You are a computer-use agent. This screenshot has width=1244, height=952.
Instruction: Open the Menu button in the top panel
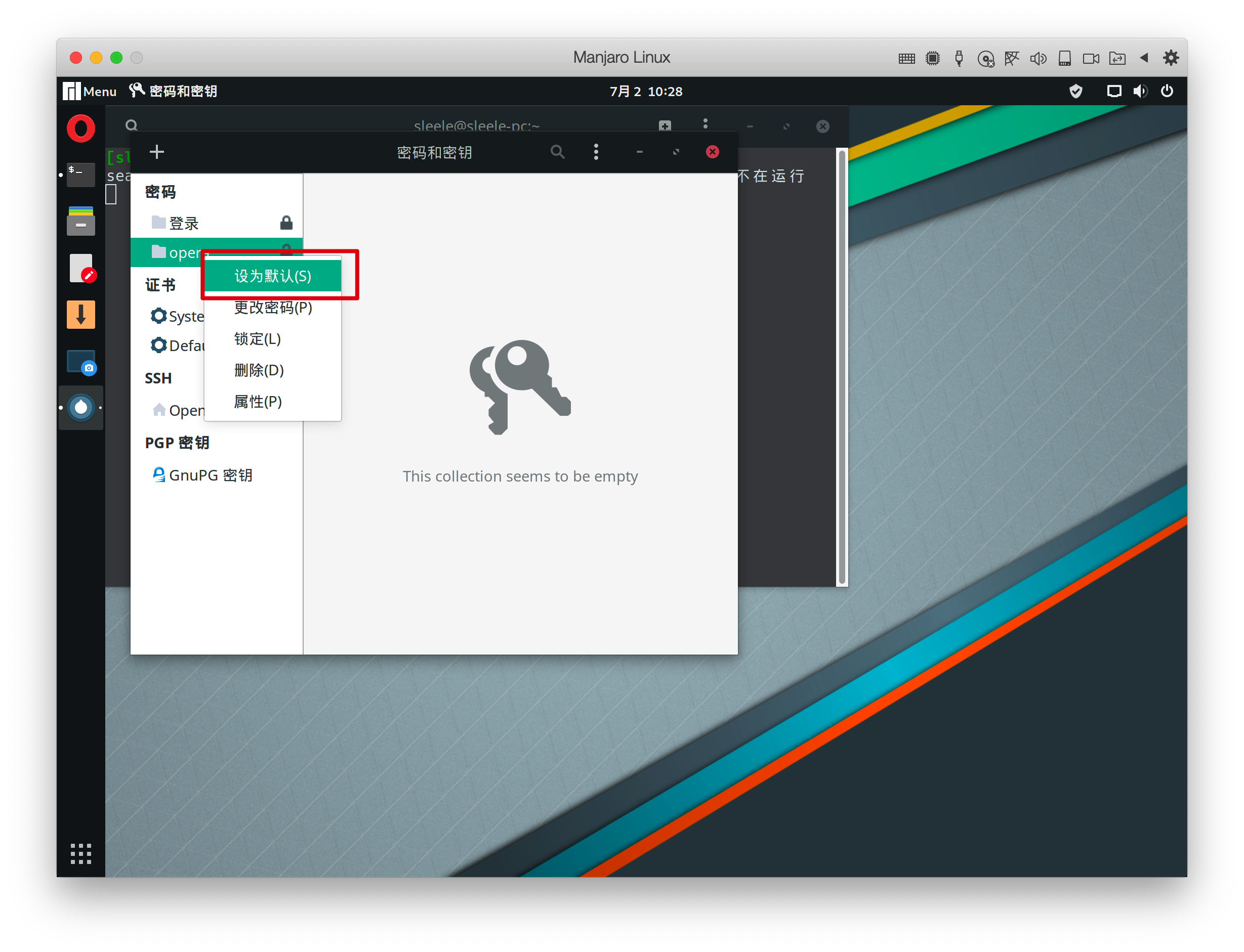(x=90, y=91)
